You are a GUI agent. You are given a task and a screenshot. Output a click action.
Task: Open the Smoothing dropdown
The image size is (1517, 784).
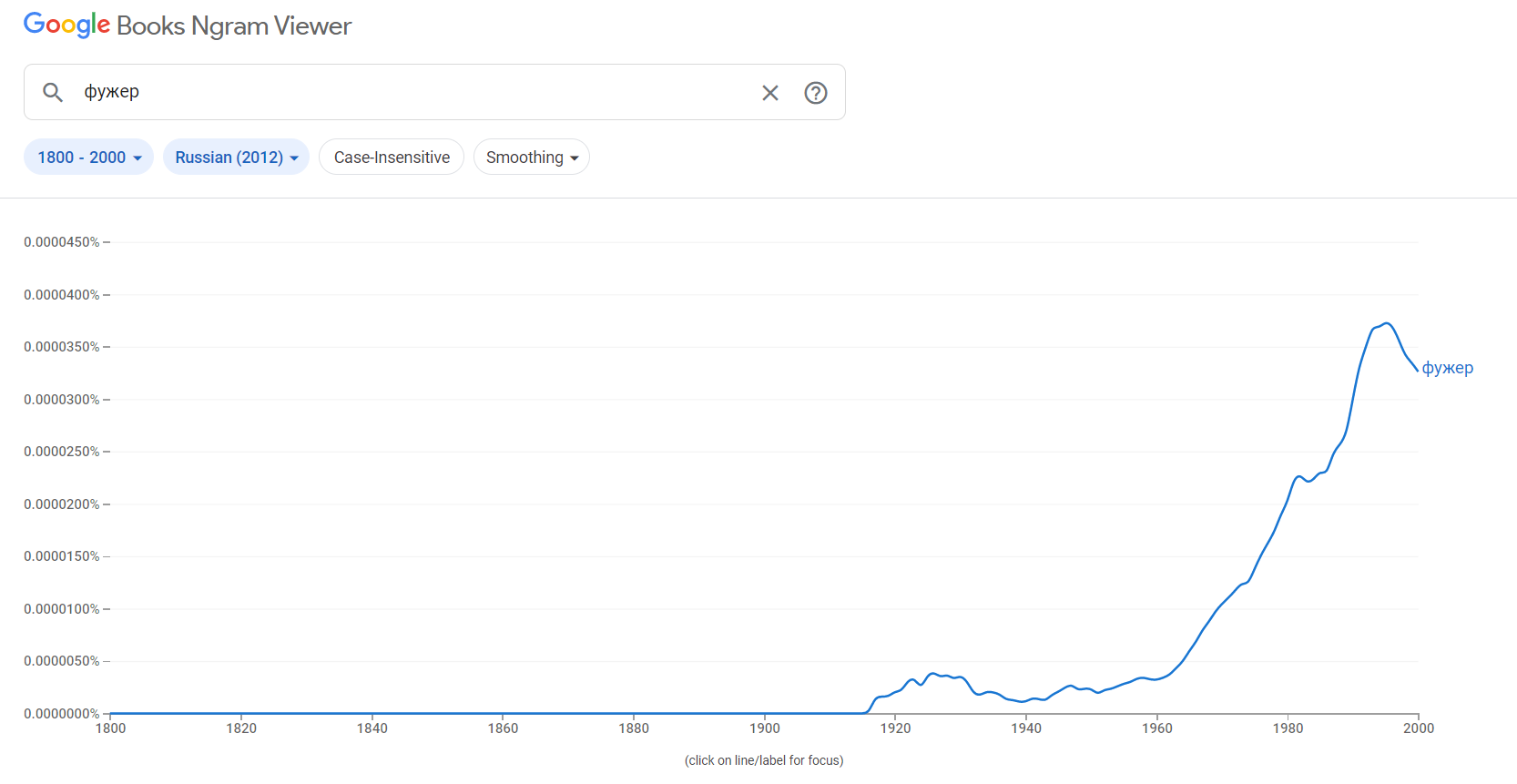(x=532, y=158)
